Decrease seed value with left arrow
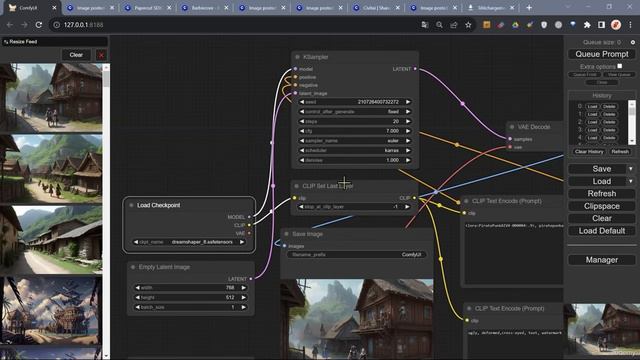Image resolution: width=640 pixels, height=360 pixels. click(x=302, y=102)
